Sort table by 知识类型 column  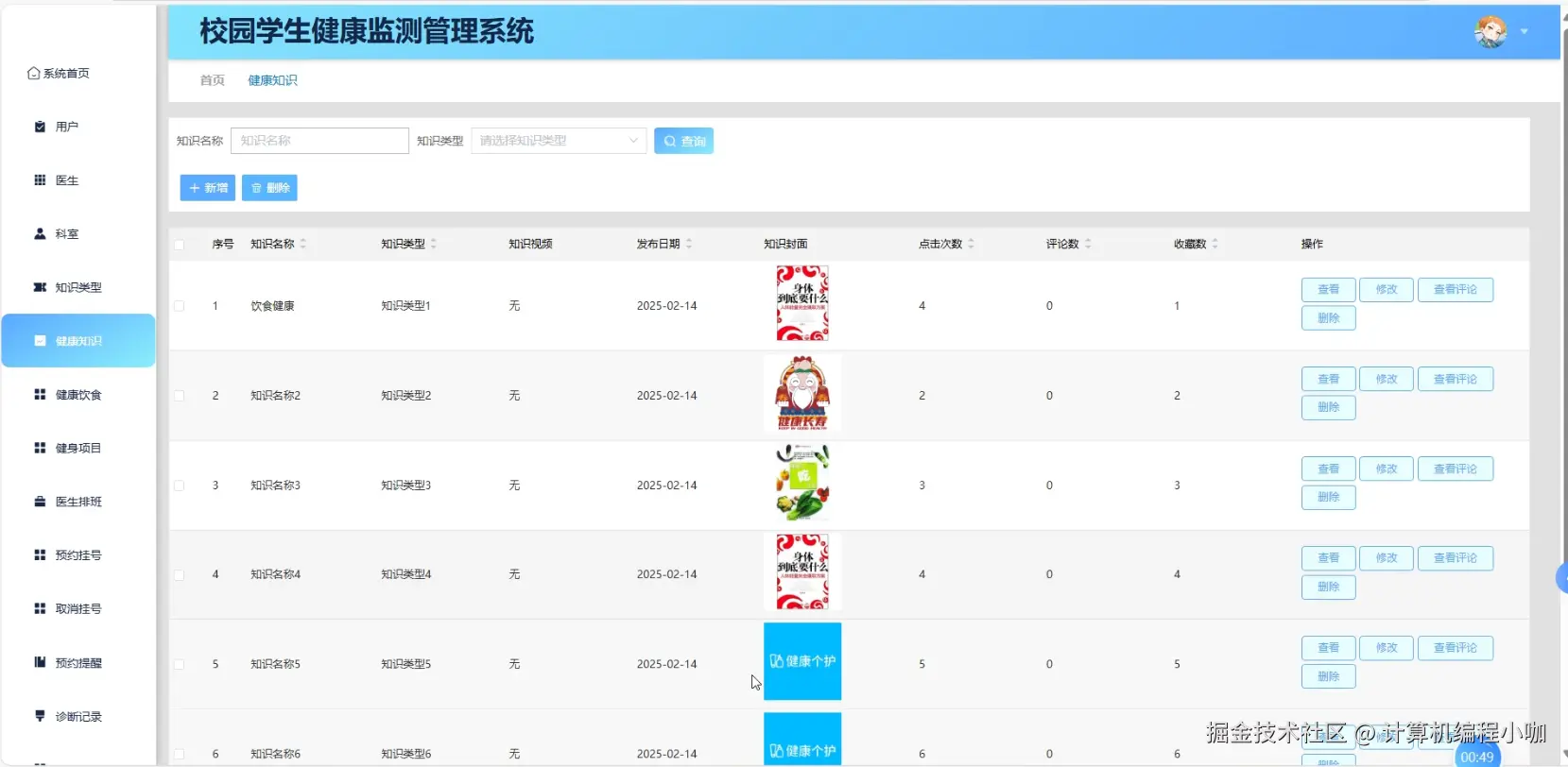tap(433, 244)
